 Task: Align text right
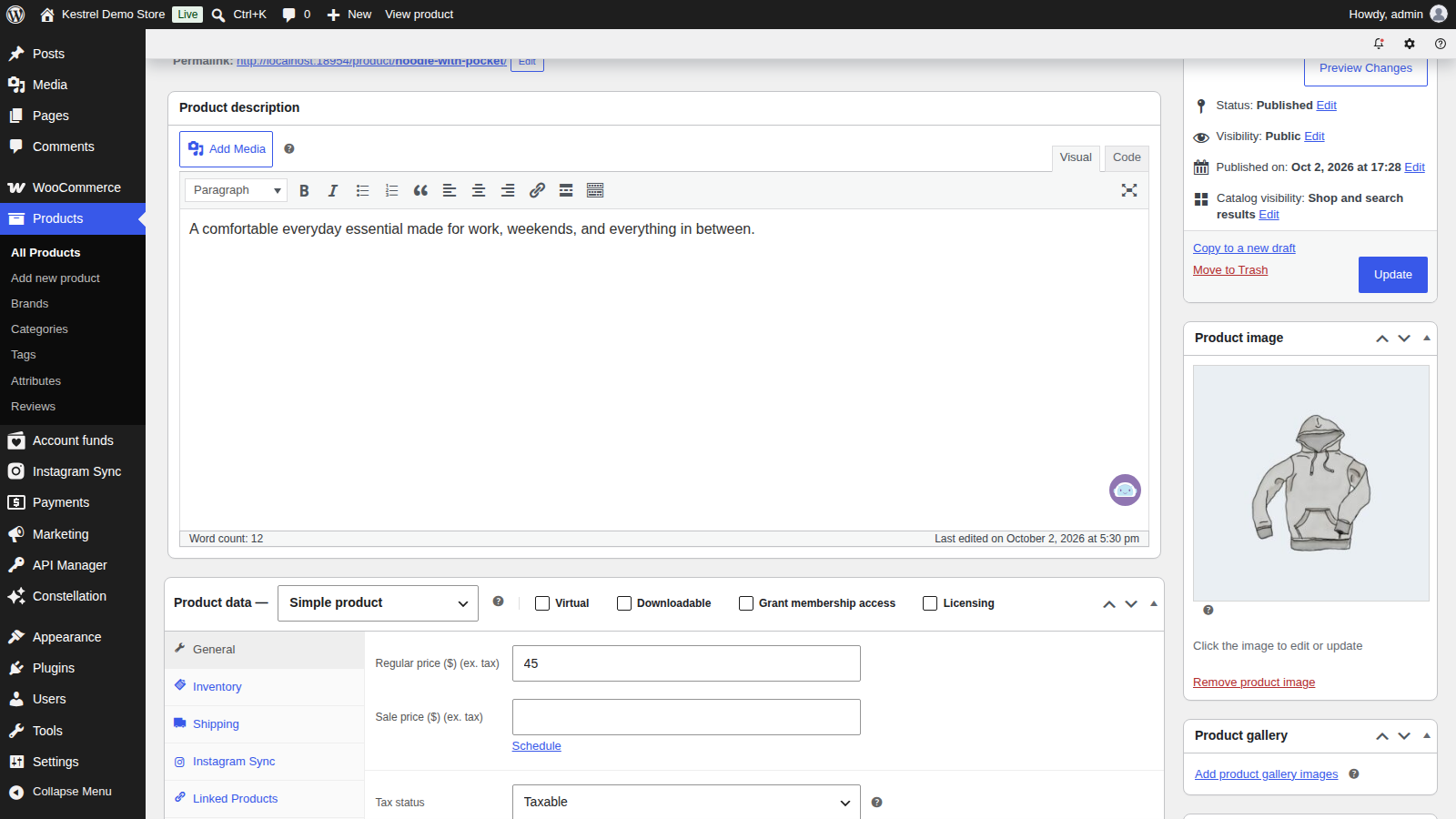[508, 190]
